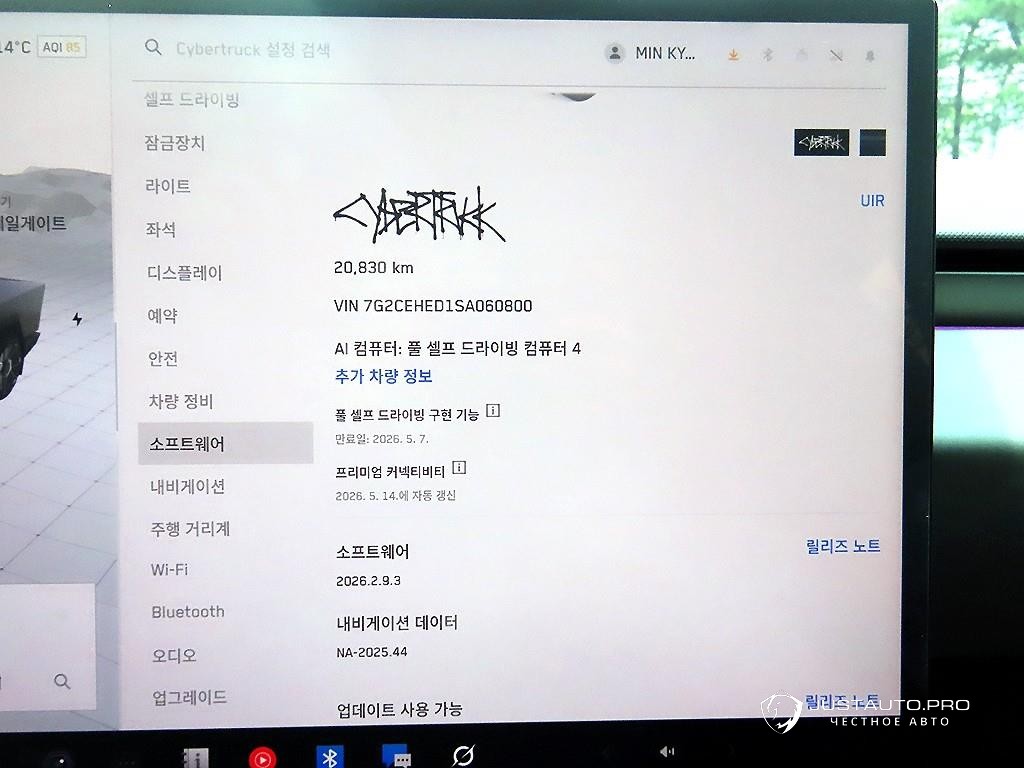Tap the 2026. 5. 14.에 자동 갱신 text
The height and width of the screenshot is (768, 1024).
395,496
